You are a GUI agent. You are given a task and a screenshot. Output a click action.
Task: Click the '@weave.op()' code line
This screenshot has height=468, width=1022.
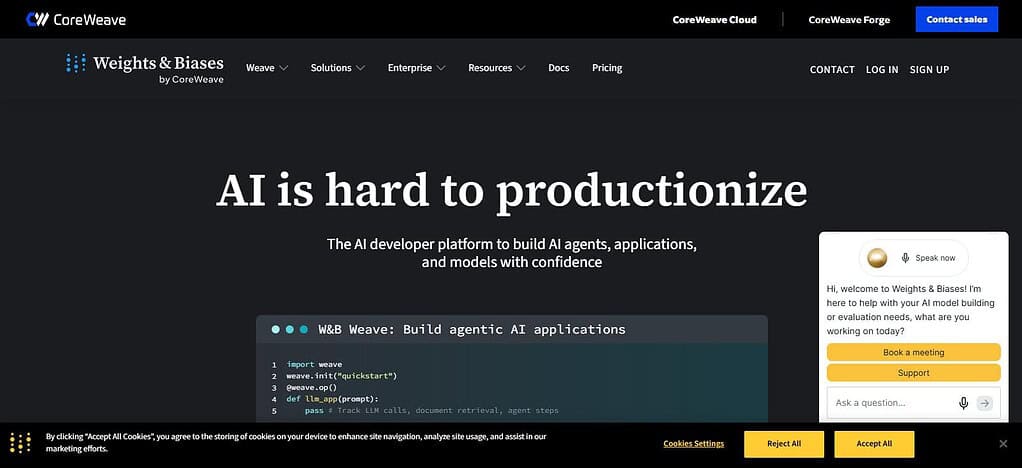(312, 387)
